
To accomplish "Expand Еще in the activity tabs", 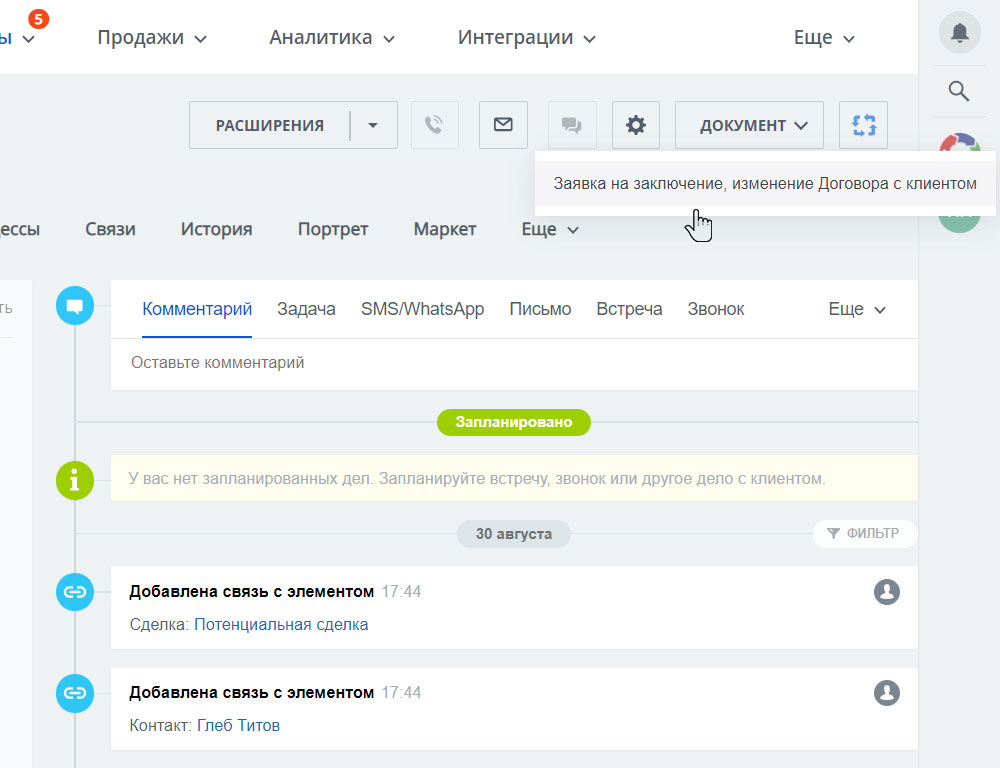I will click(857, 309).
